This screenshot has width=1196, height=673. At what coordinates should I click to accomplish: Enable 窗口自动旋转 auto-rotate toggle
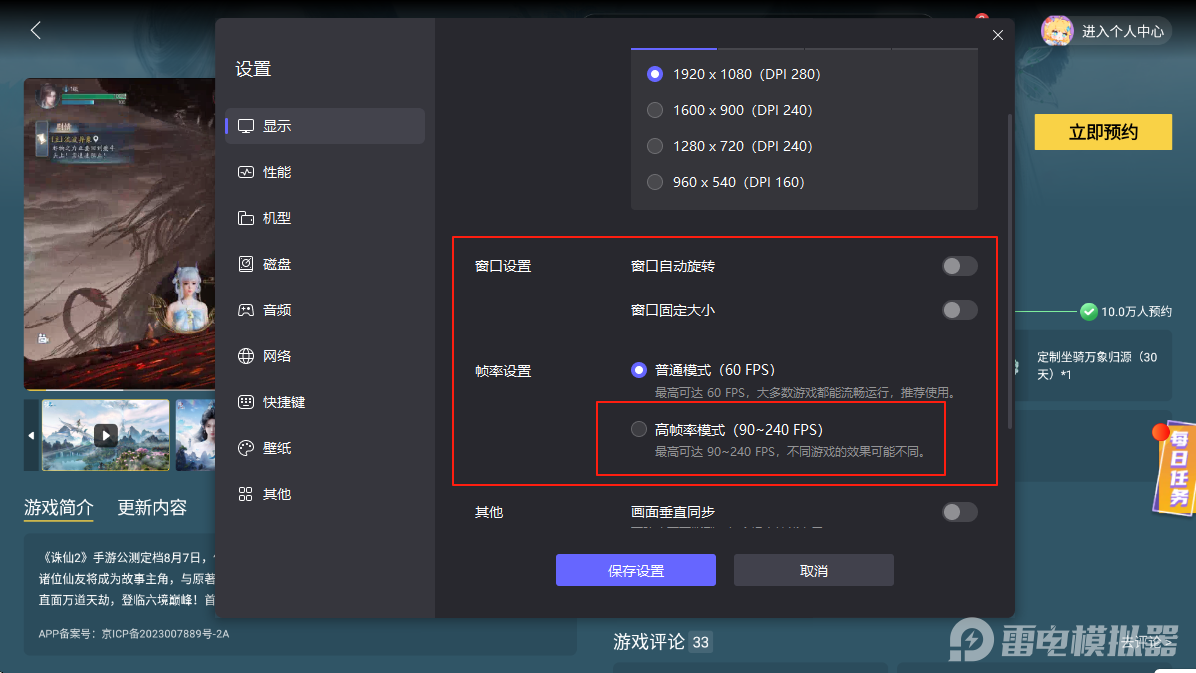pyautogui.click(x=958, y=266)
